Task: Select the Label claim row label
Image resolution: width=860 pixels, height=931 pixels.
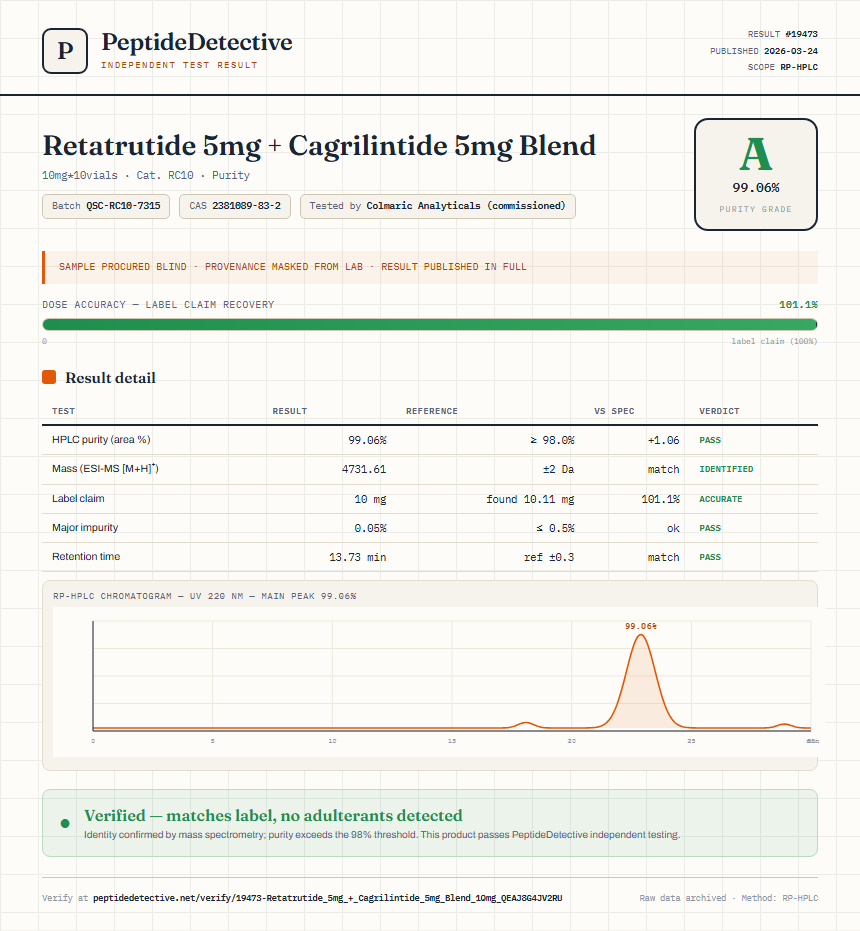Action: (78, 498)
